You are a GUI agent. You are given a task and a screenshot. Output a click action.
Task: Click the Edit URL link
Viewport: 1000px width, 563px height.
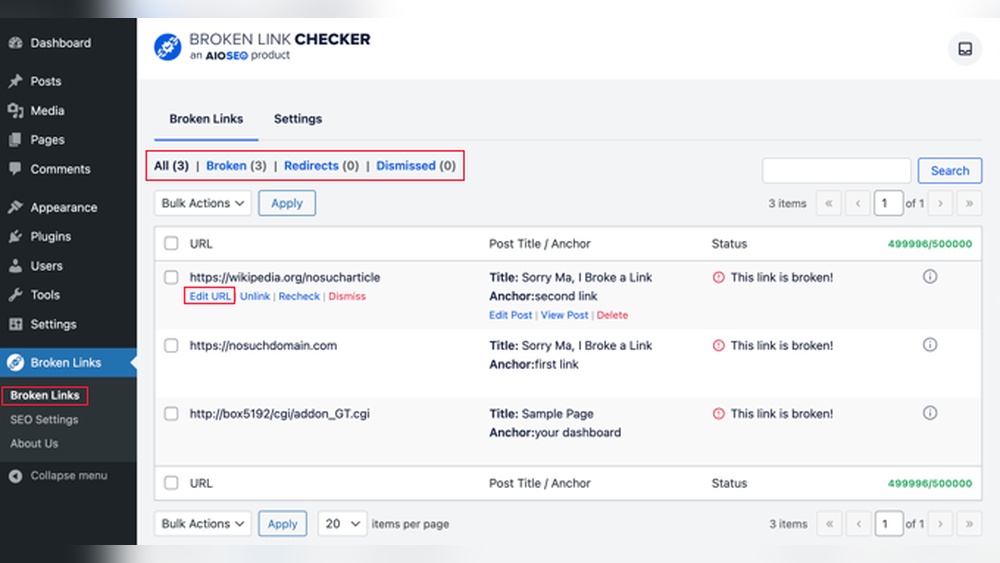210,296
